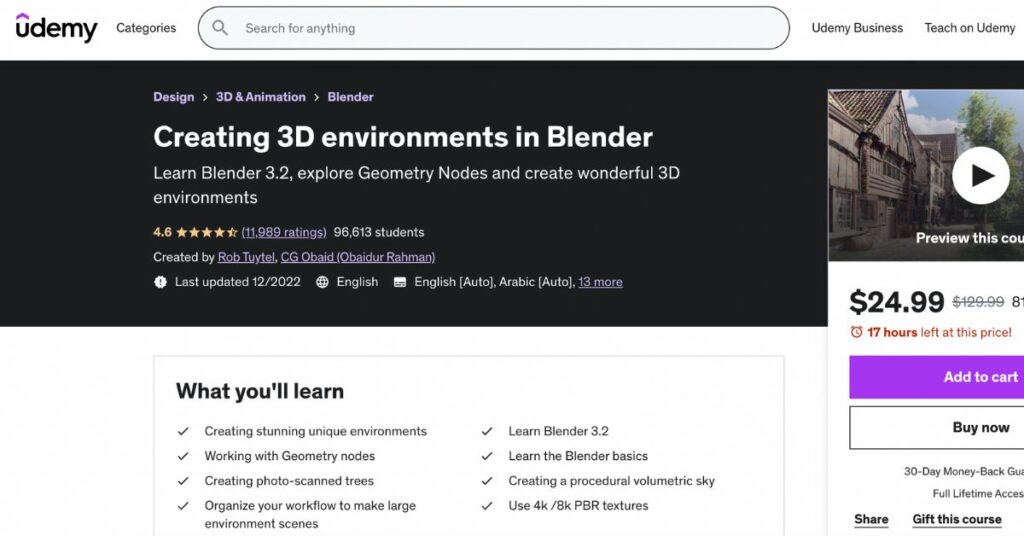This screenshot has height=536, width=1024.
Task: Go to 3D & Animation breadcrumb
Action: (261, 97)
